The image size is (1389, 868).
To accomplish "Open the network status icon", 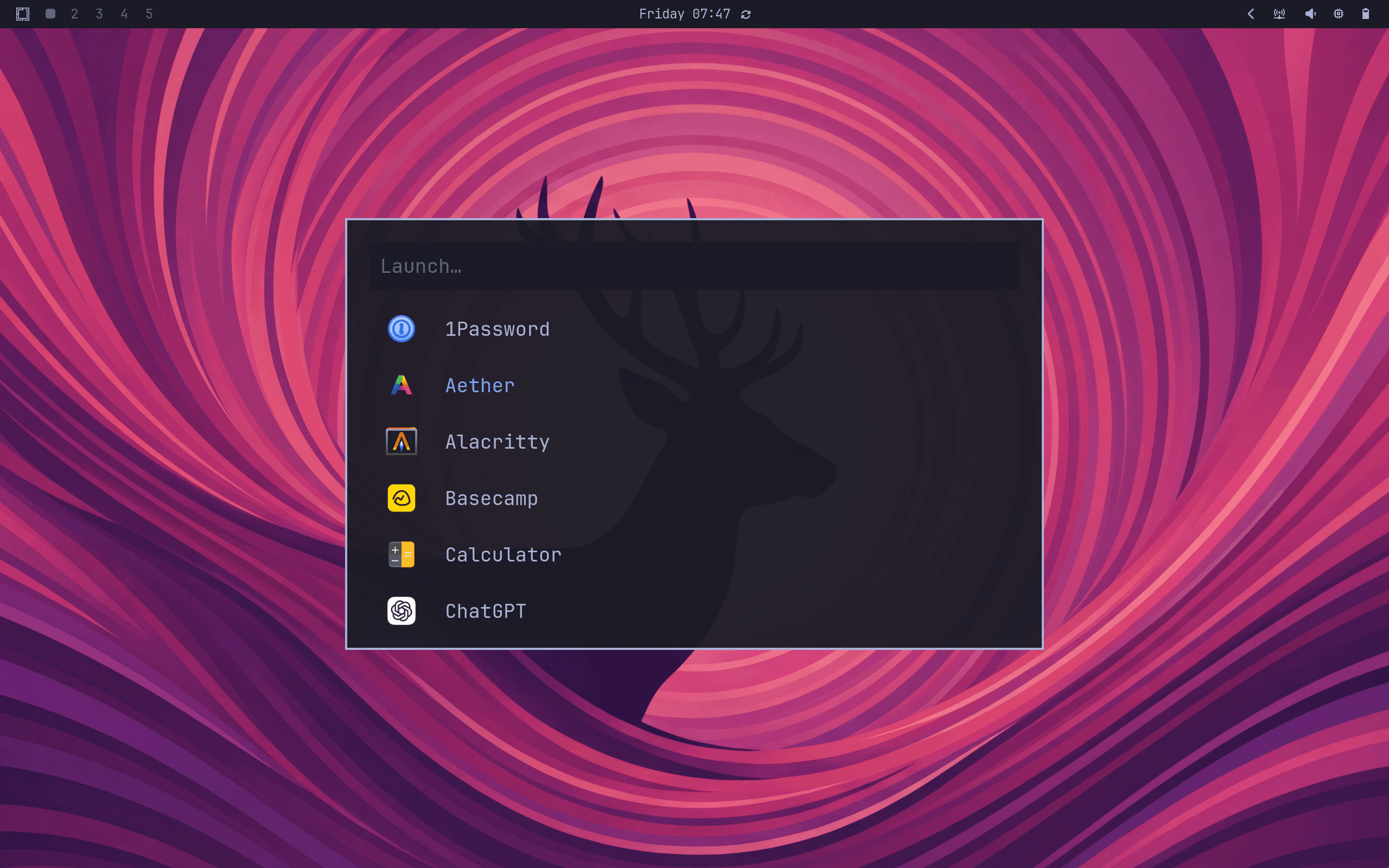I will [1279, 14].
